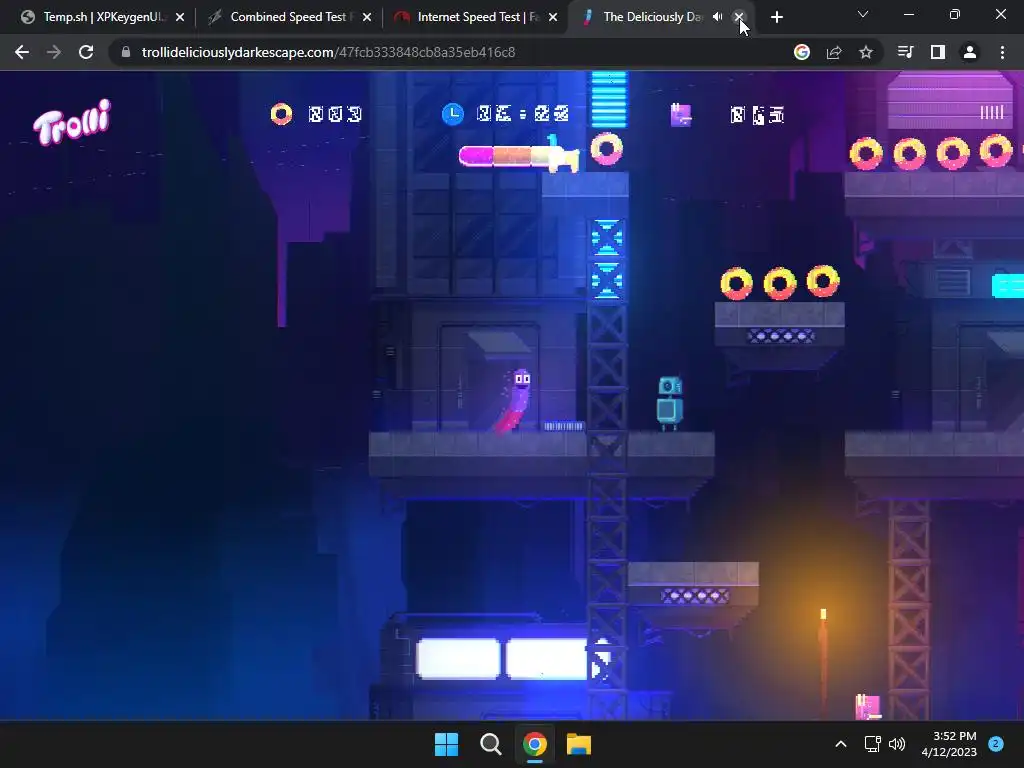Open the tab search dropdown chevron

click(863, 14)
